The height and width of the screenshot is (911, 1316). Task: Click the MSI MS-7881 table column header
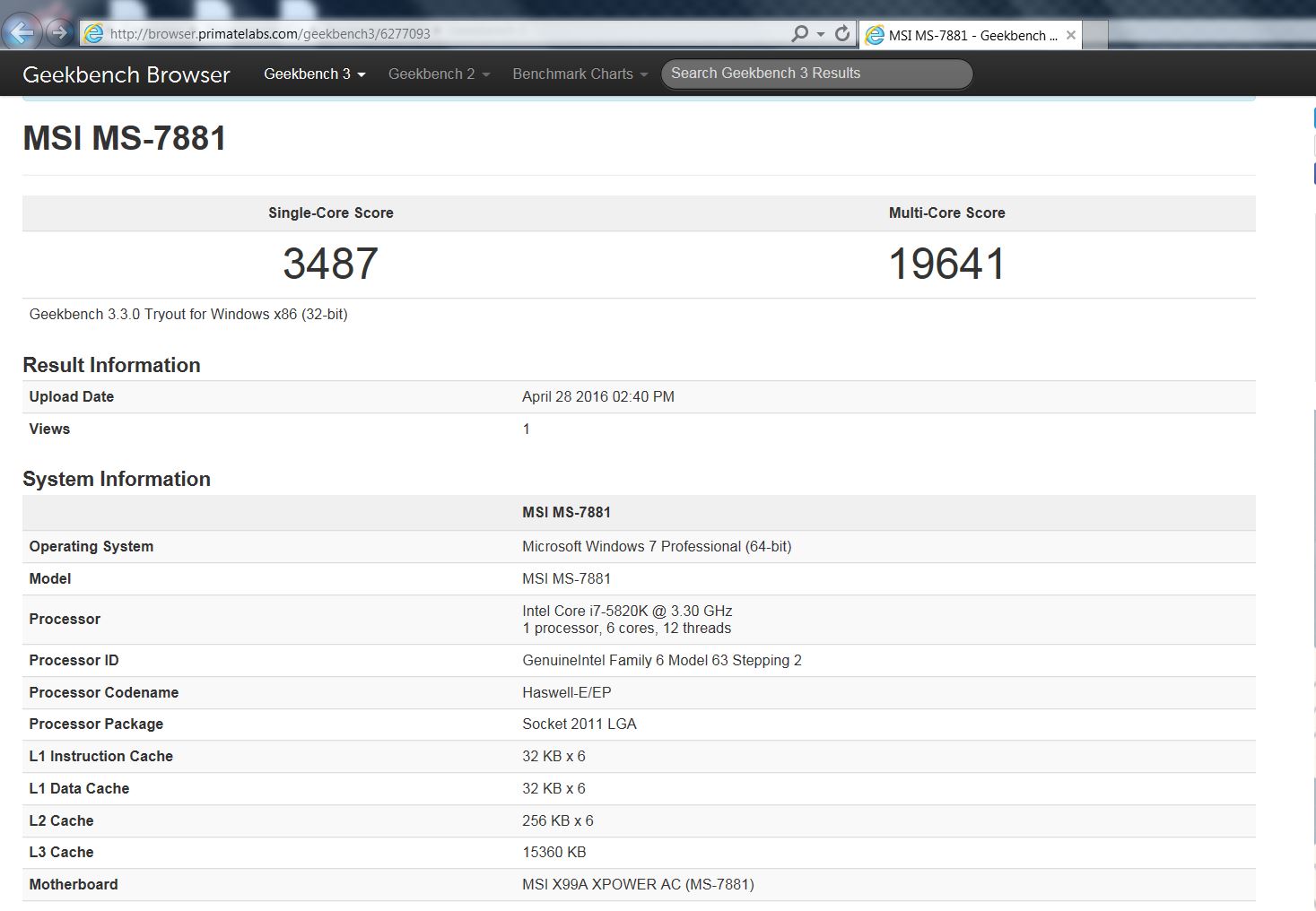pos(567,512)
